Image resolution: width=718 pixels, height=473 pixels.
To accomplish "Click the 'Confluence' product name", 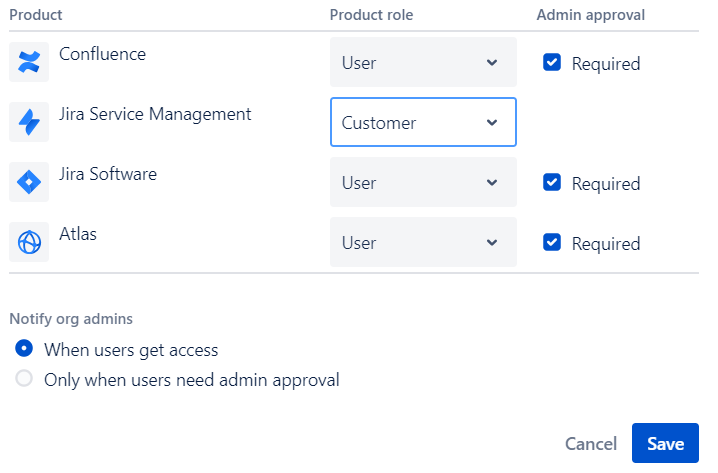I will point(103,54).
